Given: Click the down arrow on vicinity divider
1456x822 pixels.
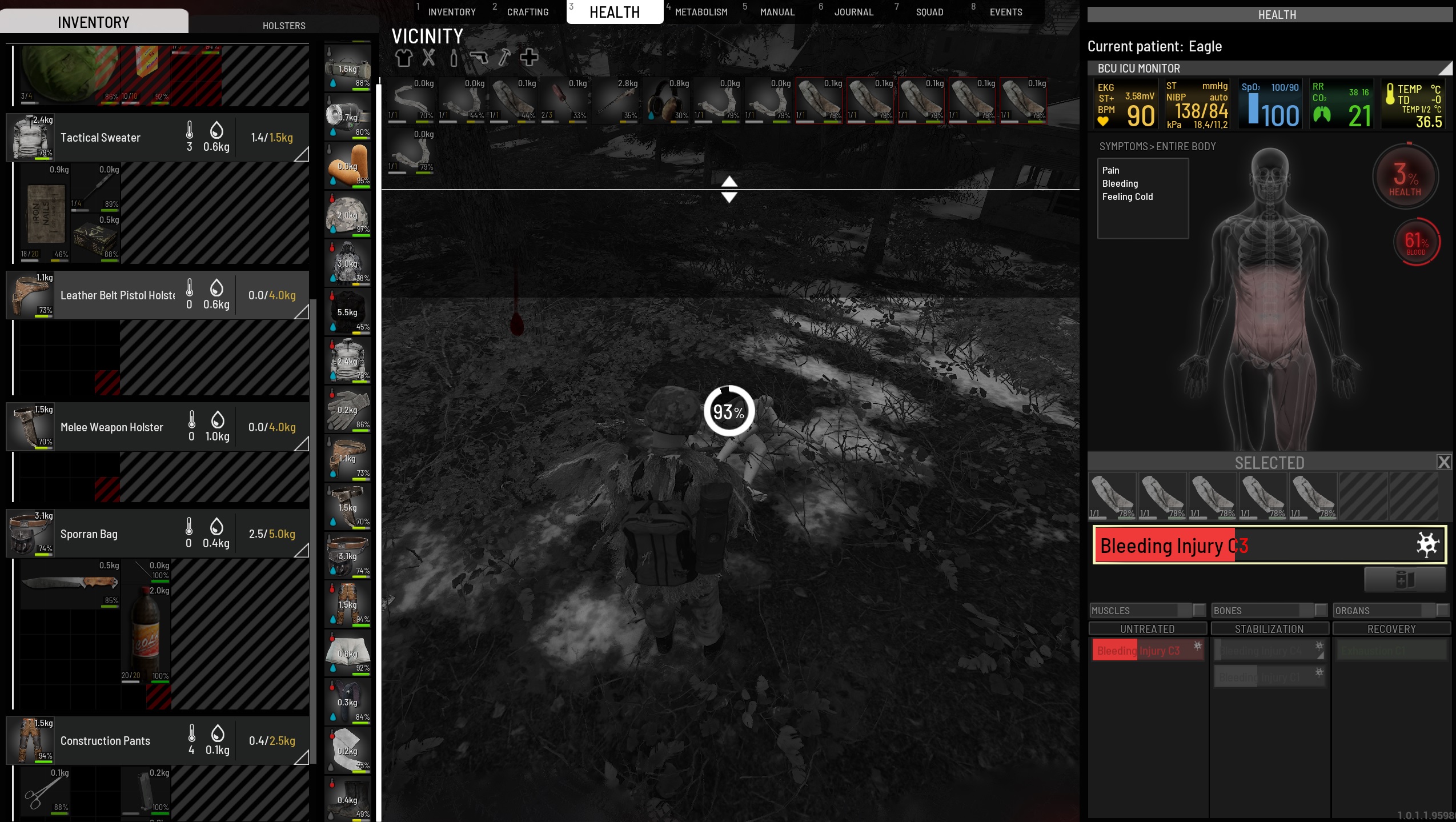Looking at the screenshot, I should (729, 197).
